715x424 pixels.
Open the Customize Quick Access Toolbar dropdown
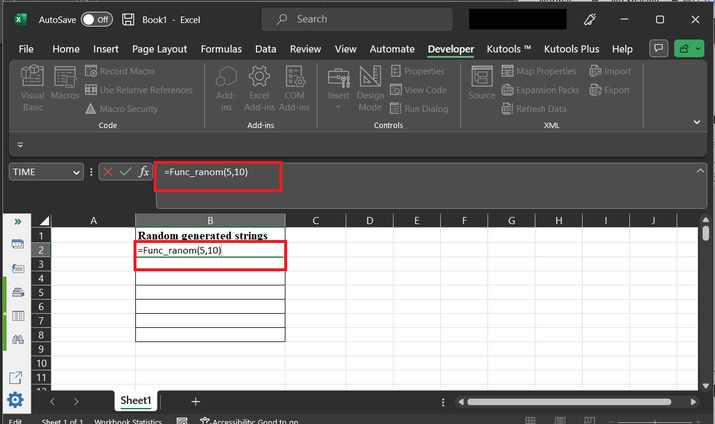[20, 145]
